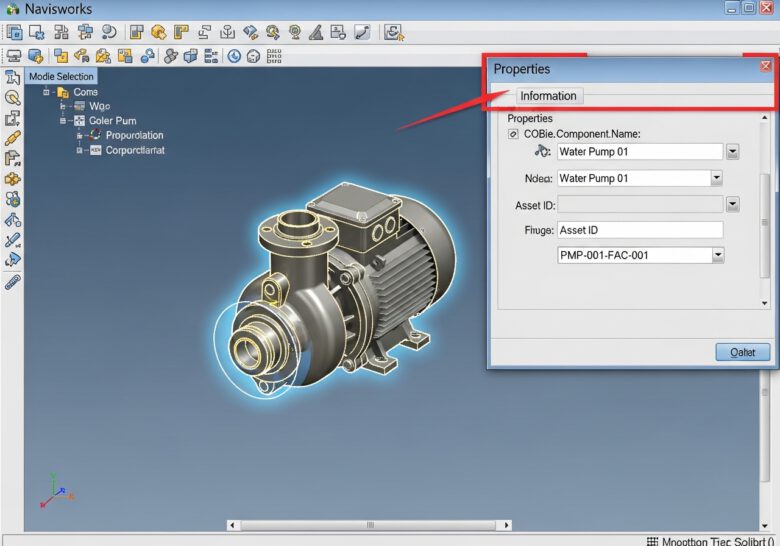Screen dimensions: 780x546
Task: Select the magnifier tool in left sidebar
Action: tap(12, 97)
